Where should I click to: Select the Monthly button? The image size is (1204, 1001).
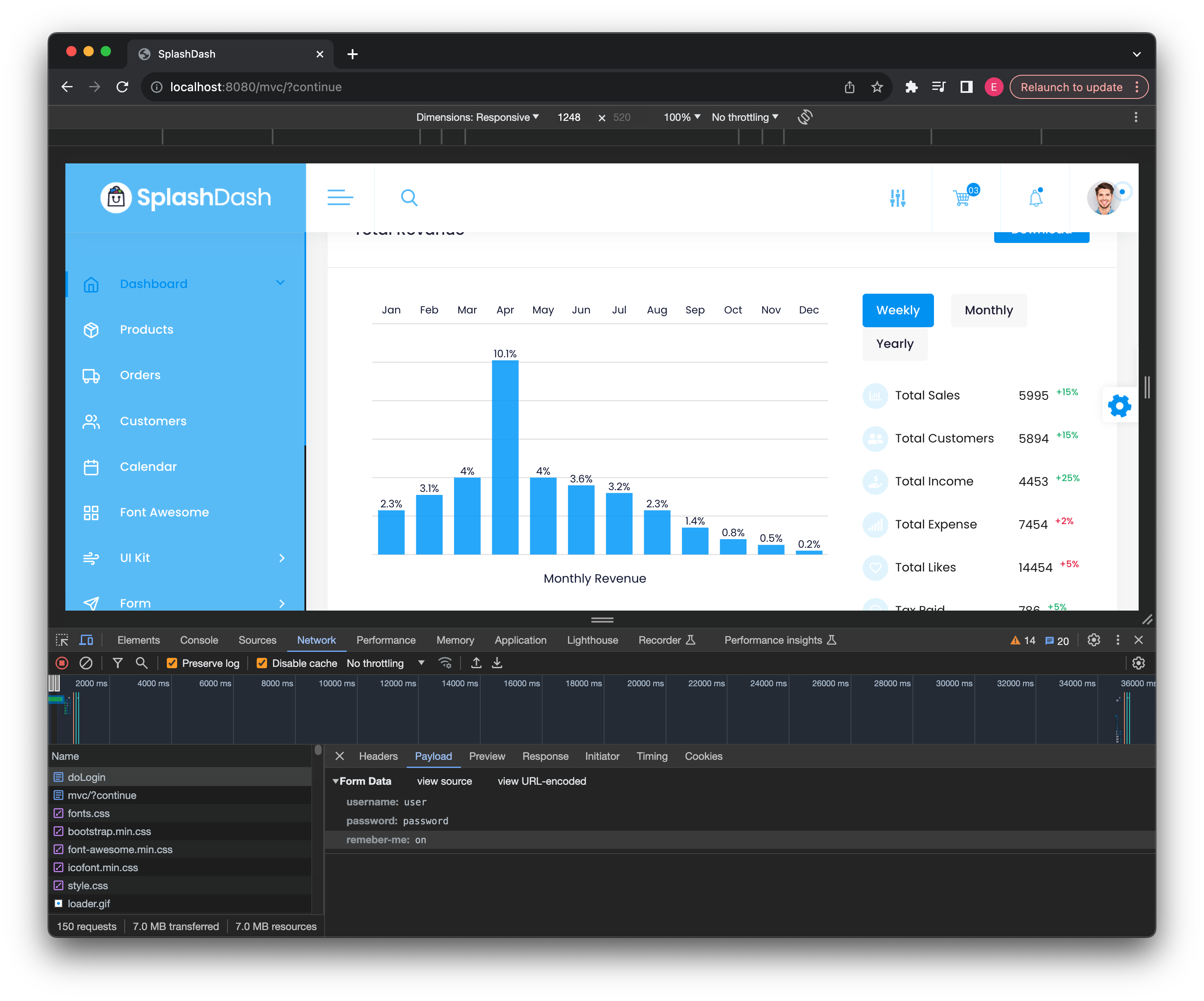coord(989,311)
